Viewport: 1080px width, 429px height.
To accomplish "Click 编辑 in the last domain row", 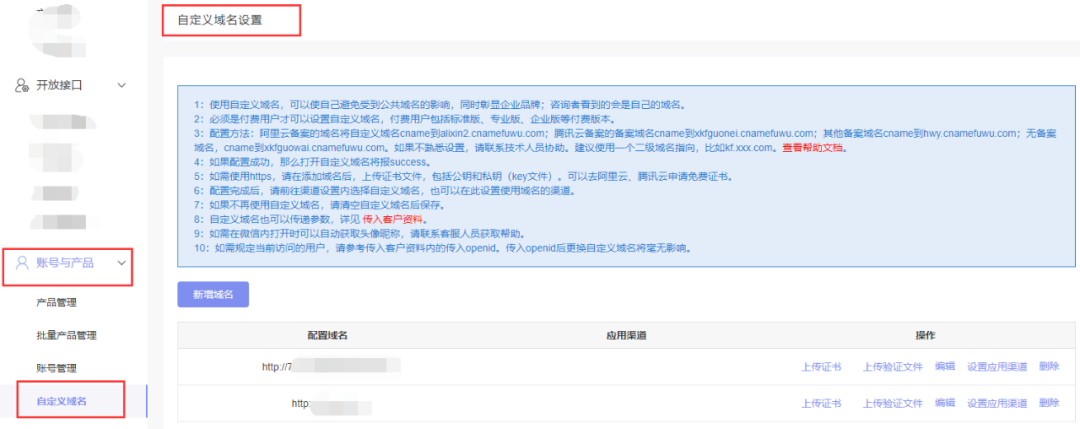I will (x=945, y=403).
